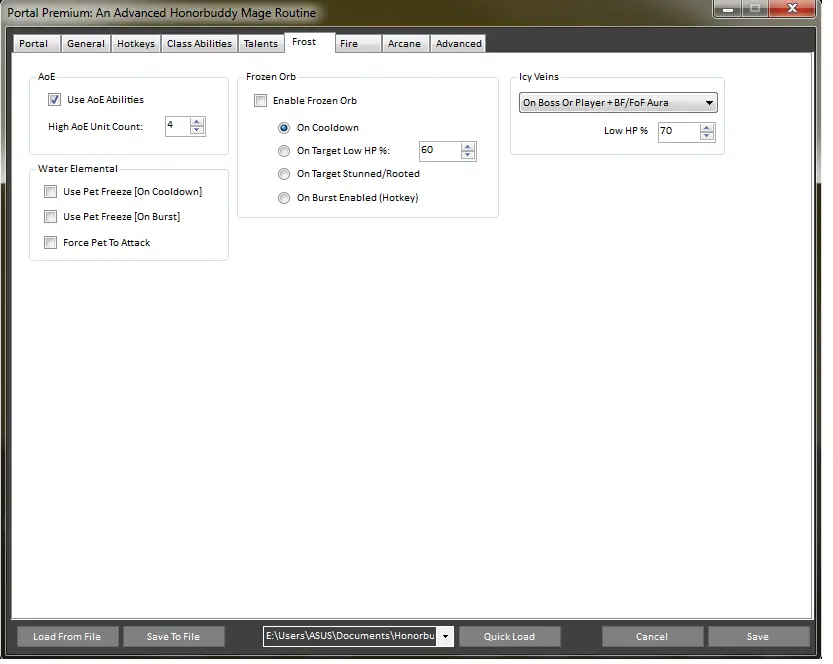
Task: Go to the Talents tab
Action: click(260, 44)
